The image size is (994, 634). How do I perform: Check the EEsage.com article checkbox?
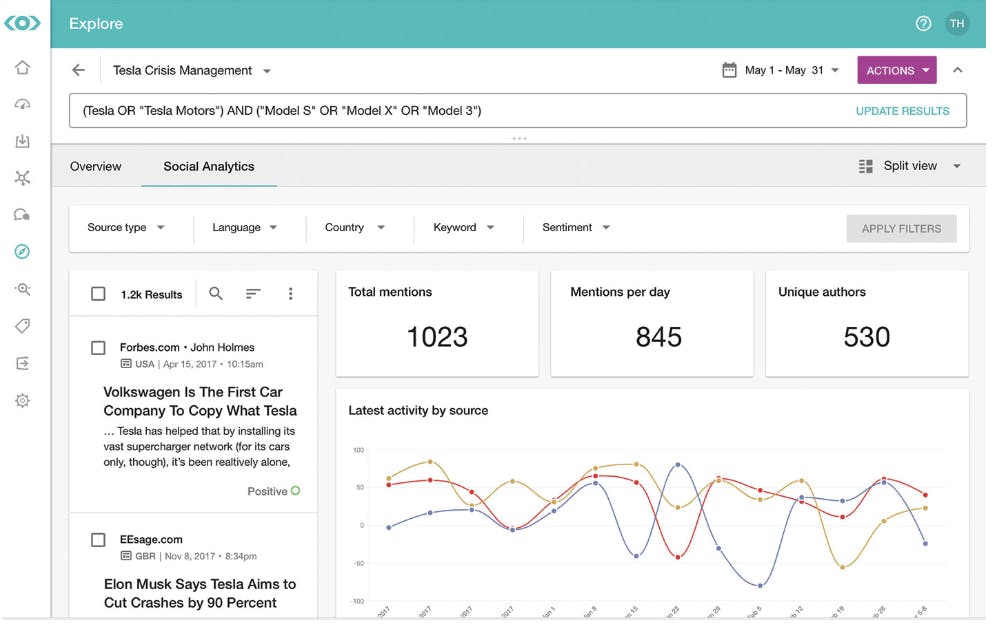tap(98, 540)
